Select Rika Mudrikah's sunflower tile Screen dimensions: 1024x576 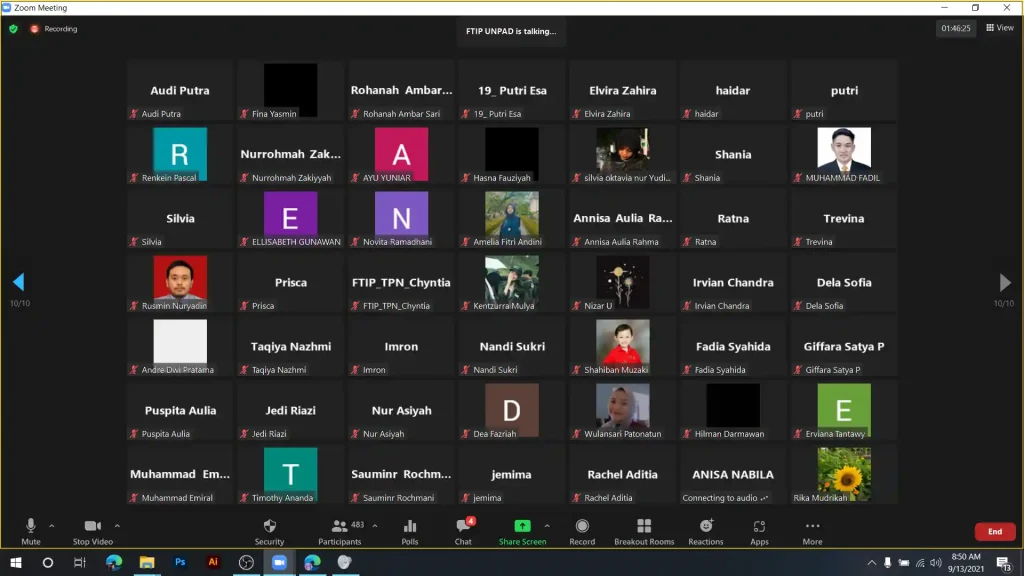(x=844, y=475)
